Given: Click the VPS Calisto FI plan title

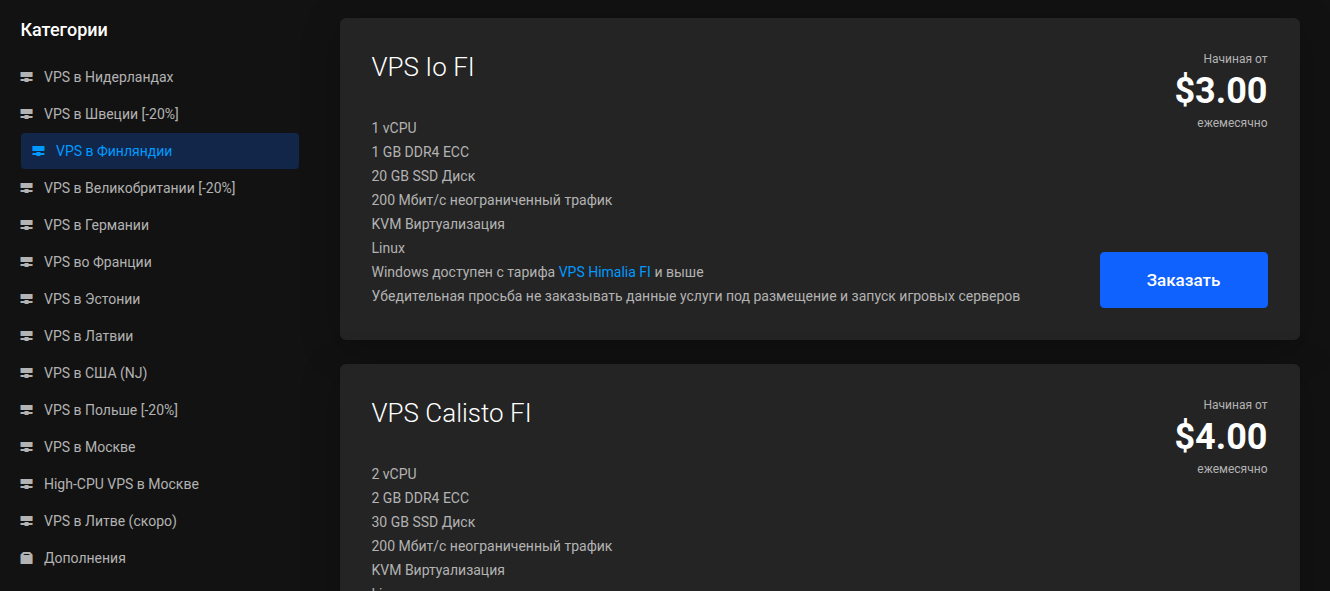Looking at the screenshot, I should click(451, 413).
